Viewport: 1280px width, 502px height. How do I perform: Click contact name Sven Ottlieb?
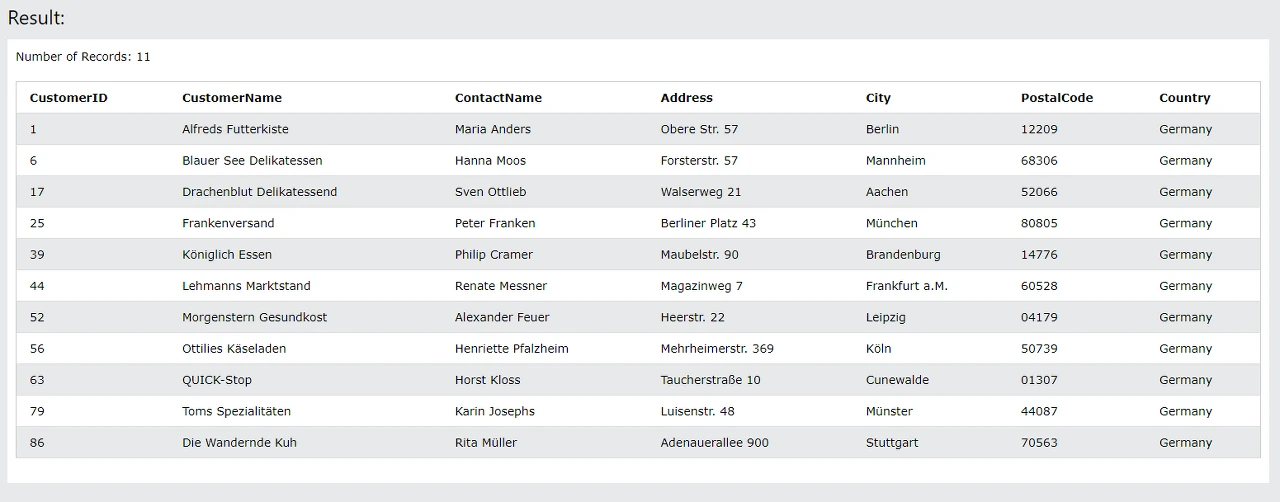click(x=490, y=192)
